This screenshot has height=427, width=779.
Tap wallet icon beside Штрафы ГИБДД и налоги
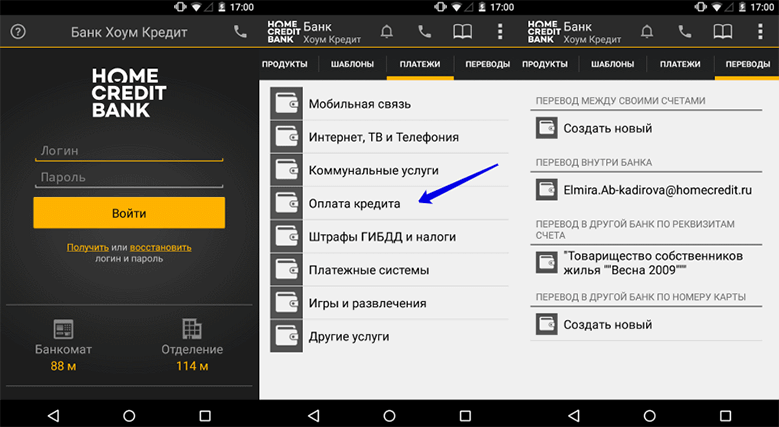coord(286,237)
